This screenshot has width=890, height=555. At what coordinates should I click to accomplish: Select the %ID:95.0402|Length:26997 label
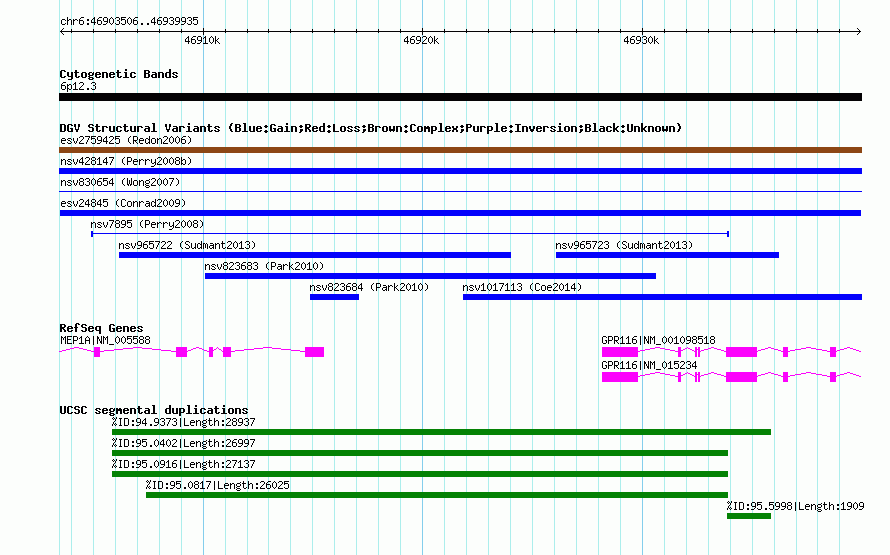pyautogui.click(x=183, y=443)
